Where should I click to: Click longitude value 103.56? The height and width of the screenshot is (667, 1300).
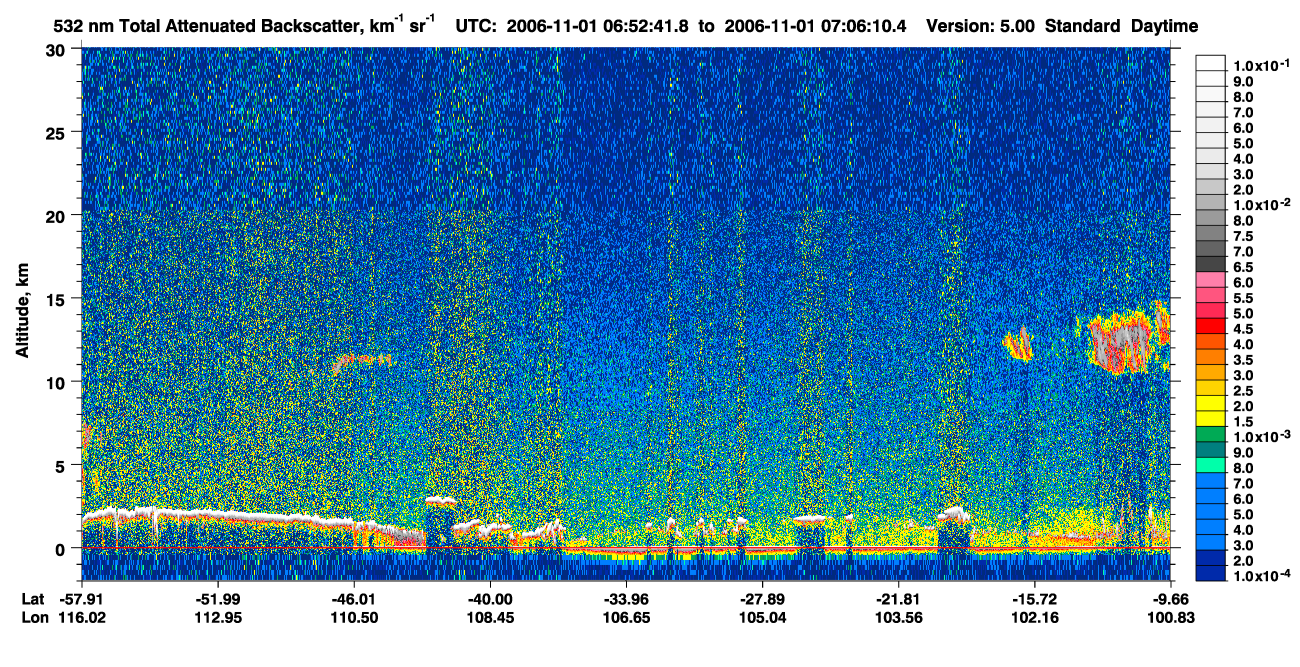pos(898,617)
